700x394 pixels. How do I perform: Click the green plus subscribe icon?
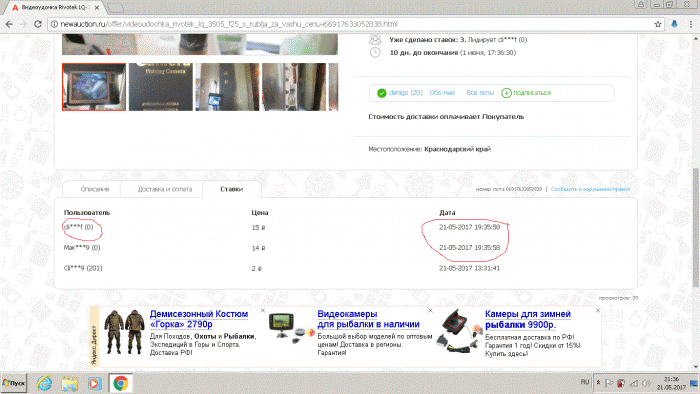(506, 93)
